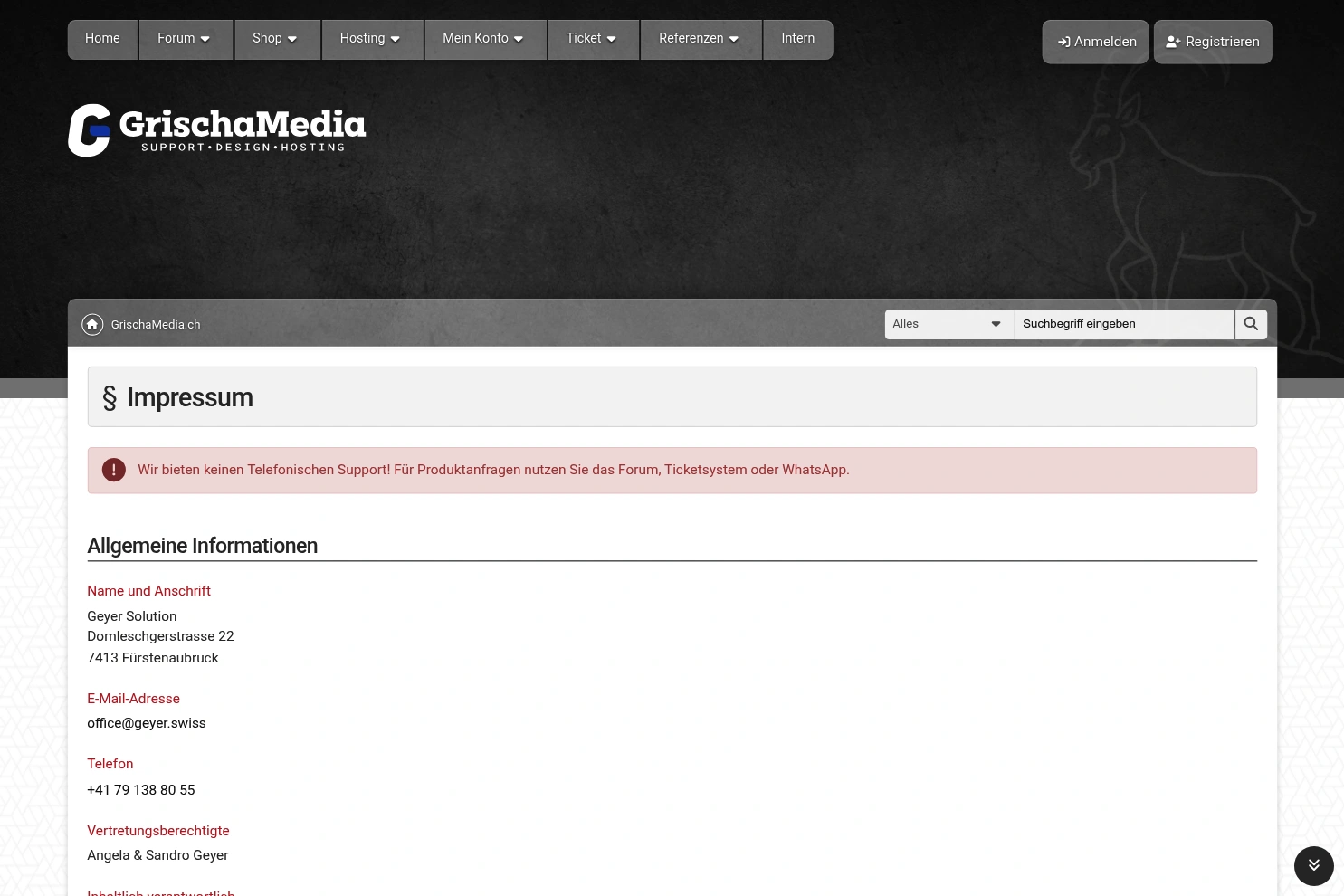
Task: Click the scroll-down double chevron button
Action: point(1314,866)
